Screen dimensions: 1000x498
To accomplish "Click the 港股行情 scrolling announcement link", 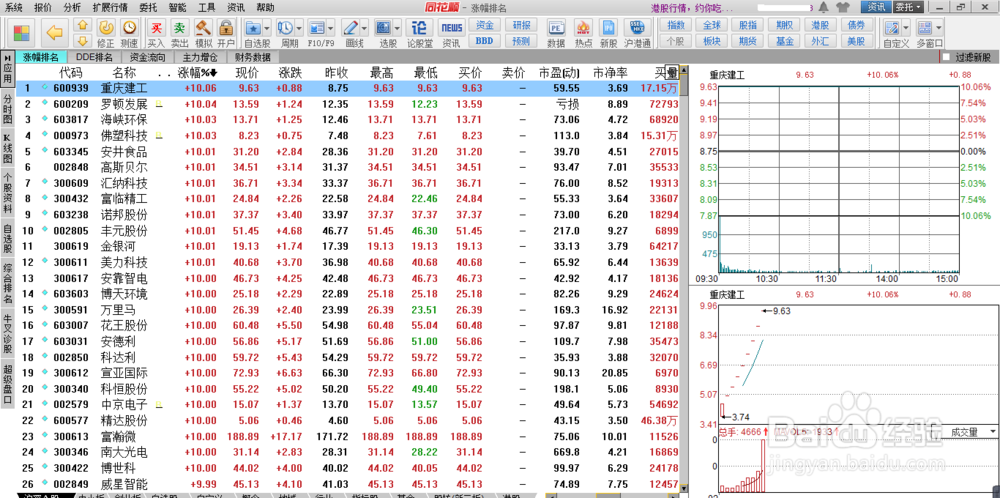I will [x=691, y=8].
